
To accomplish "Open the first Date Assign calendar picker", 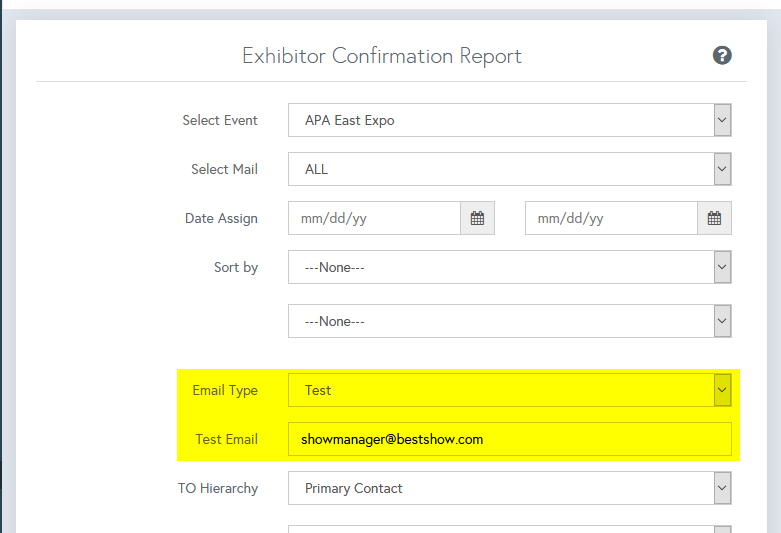I will 477,218.
